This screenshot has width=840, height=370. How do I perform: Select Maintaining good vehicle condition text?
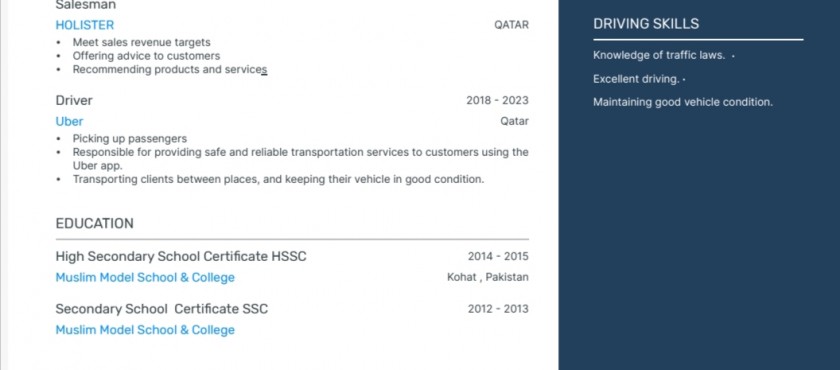[x=683, y=102]
